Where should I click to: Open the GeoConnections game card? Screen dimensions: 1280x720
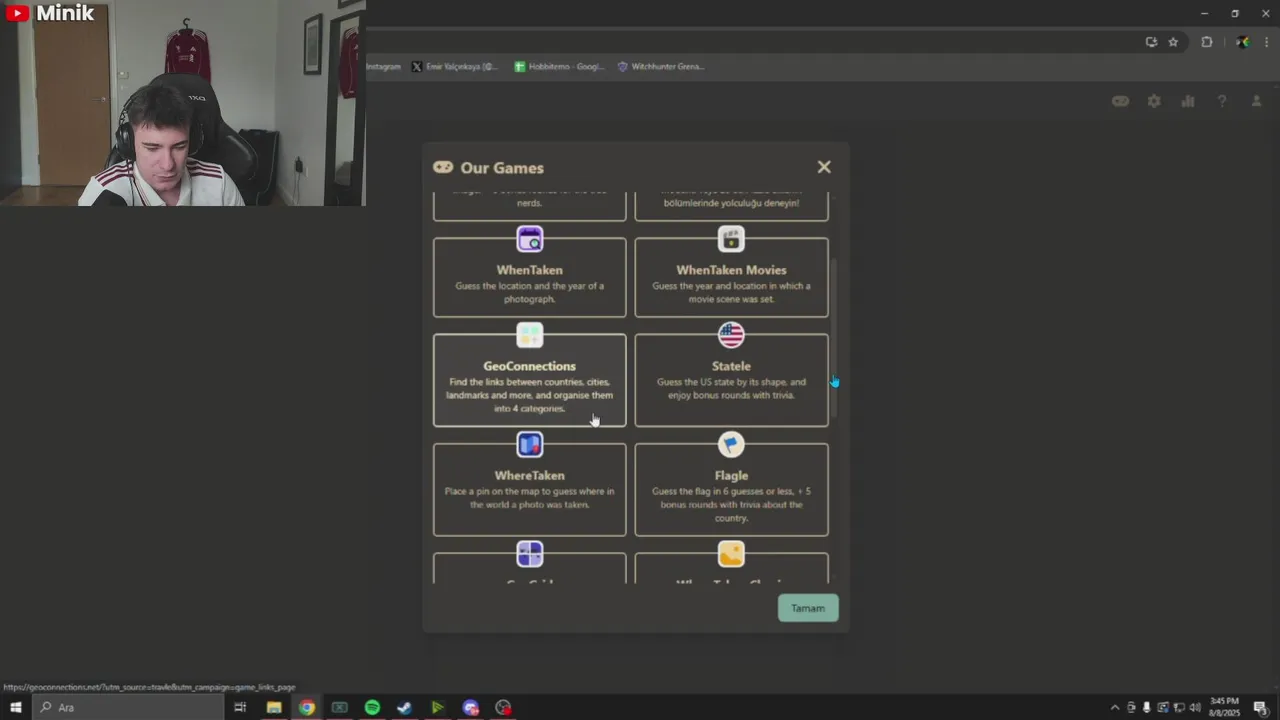pyautogui.click(x=530, y=380)
